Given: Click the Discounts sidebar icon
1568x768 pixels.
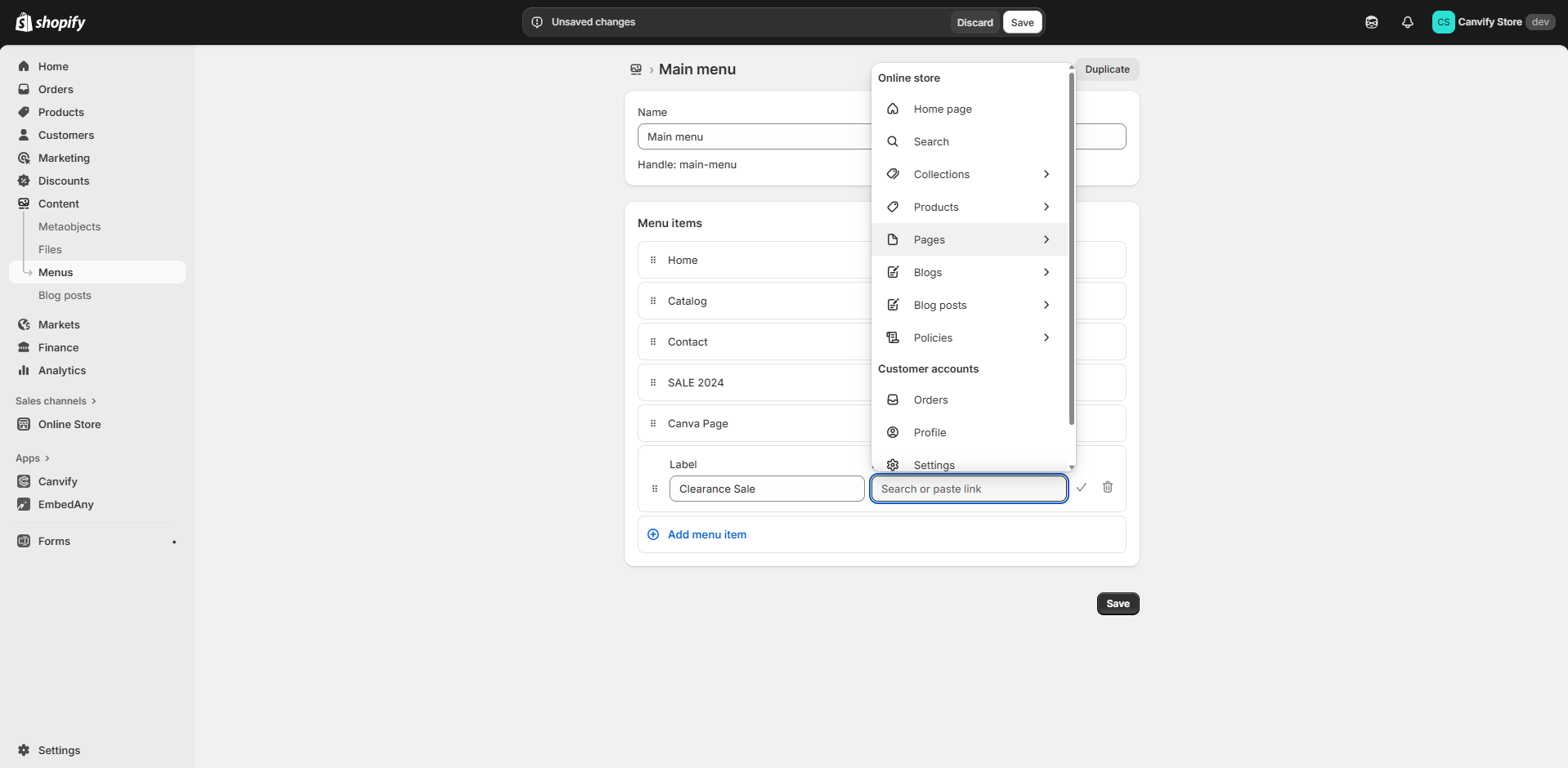Looking at the screenshot, I should tap(24, 181).
